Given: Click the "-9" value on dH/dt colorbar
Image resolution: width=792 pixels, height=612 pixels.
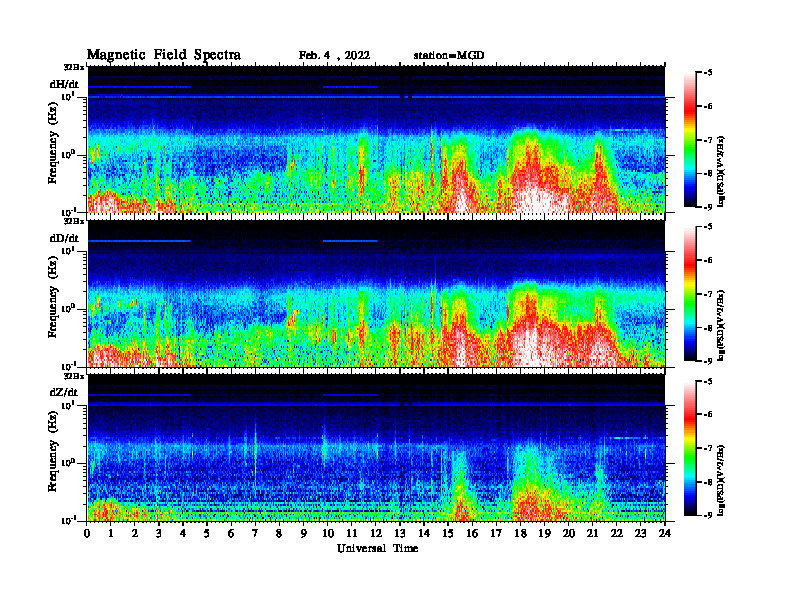Looking at the screenshot, I should (x=708, y=207).
